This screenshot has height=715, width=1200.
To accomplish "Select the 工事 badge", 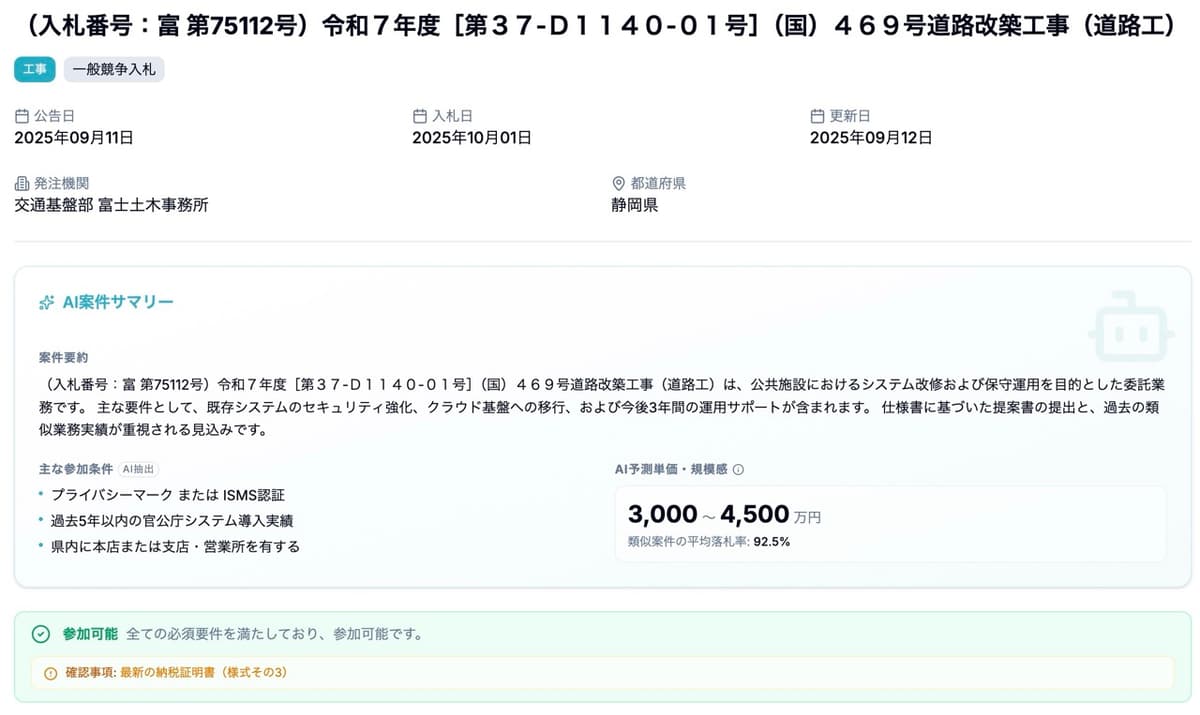I will click(33, 70).
